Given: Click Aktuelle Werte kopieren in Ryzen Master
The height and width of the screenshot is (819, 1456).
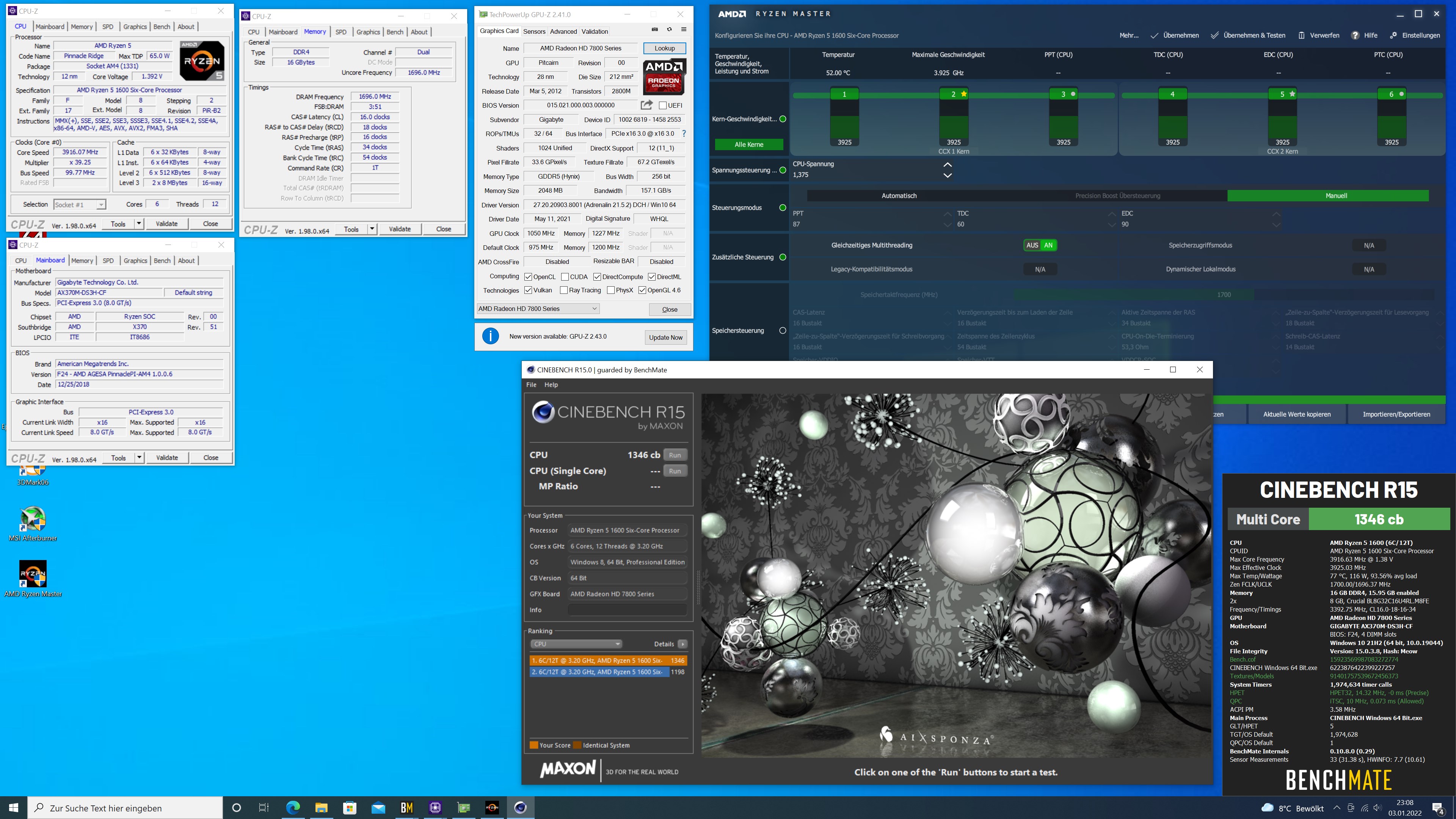Looking at the screenshot, I should coord(1297,414).
